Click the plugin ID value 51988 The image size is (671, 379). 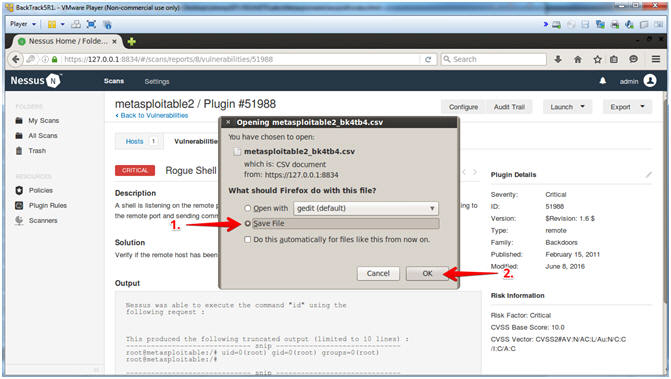555,206
